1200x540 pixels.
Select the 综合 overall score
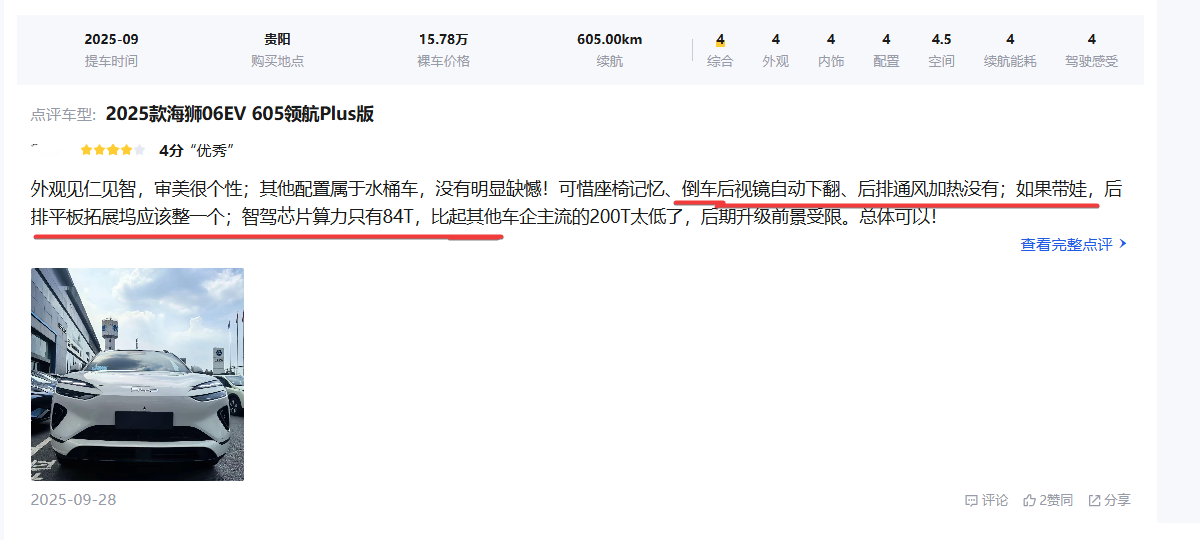pyautogui.click(x=720, y=40)
